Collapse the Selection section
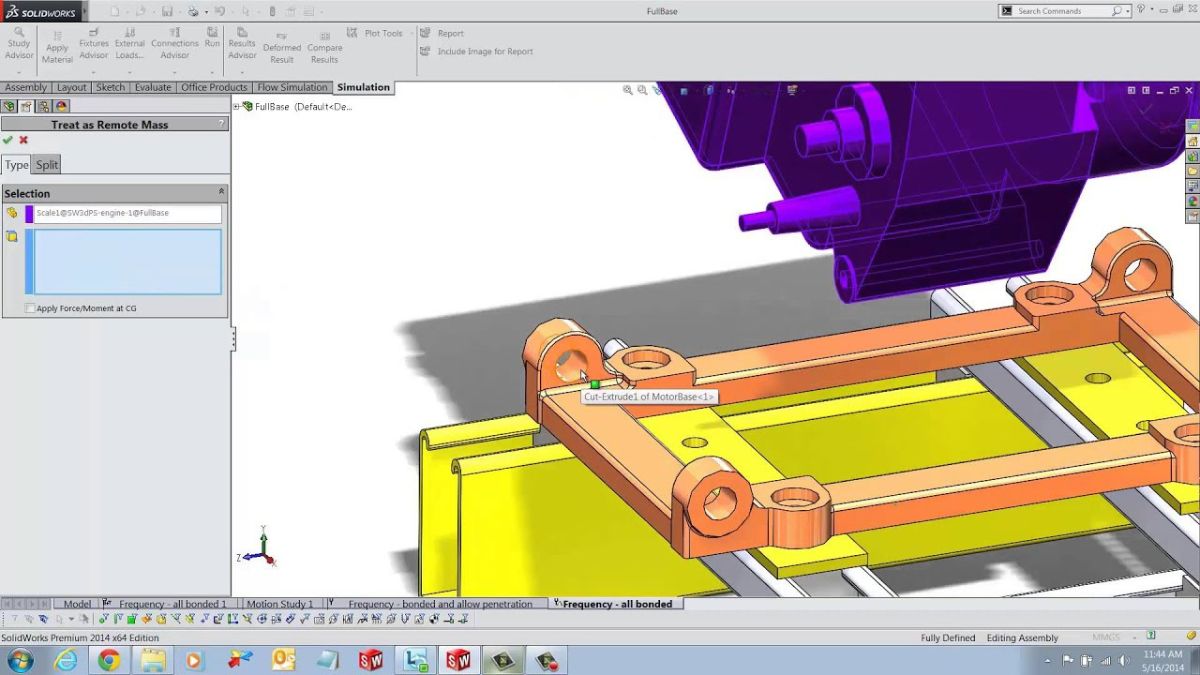Viewport: 1200px width, 675px height. 221,192
